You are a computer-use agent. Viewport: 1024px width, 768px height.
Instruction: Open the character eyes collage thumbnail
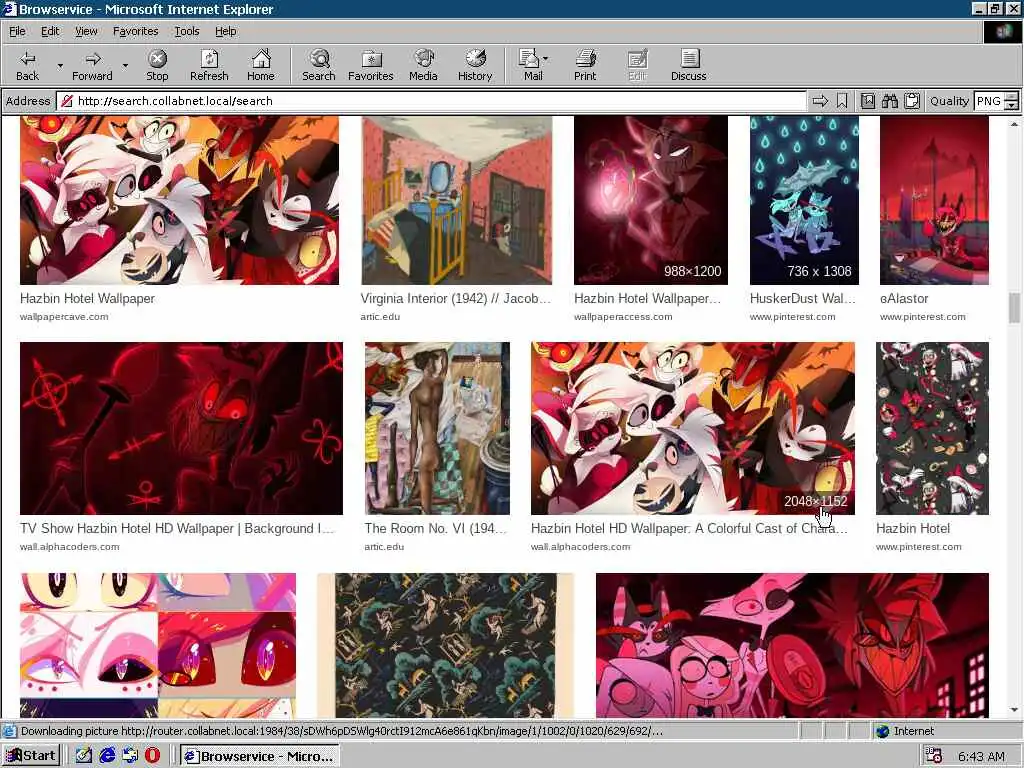[158, 645]
